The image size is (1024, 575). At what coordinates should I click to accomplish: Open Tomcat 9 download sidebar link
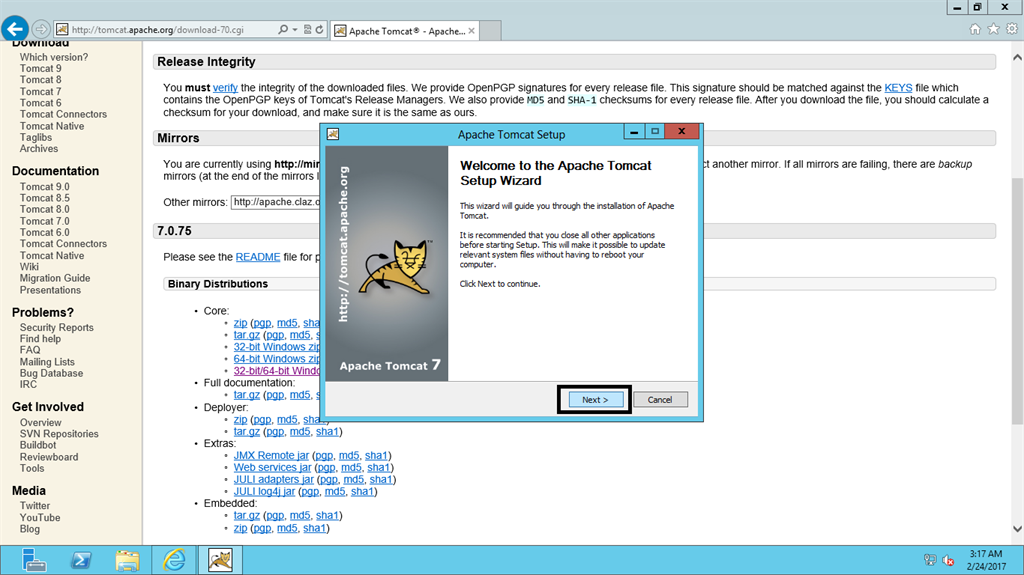40,69
